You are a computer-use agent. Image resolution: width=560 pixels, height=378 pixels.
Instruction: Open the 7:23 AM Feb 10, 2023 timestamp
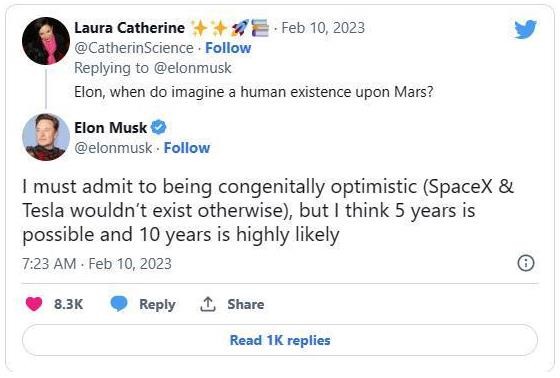pyautogui.click(x=97, y=264)
